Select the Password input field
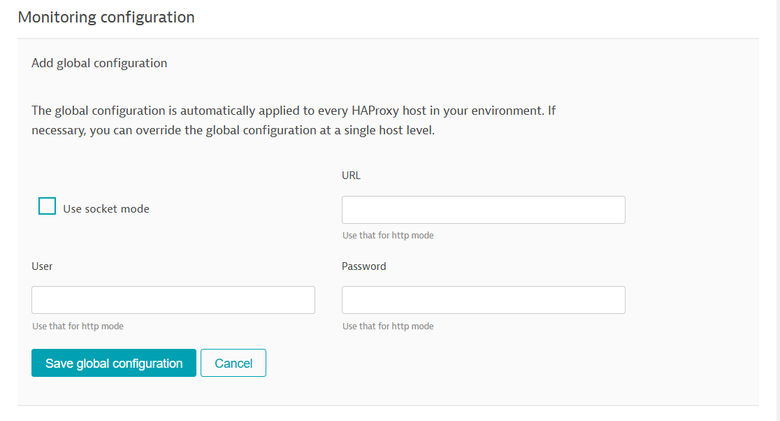The width and height of the screenshot is (780, 421). click(x=483, y=300)
